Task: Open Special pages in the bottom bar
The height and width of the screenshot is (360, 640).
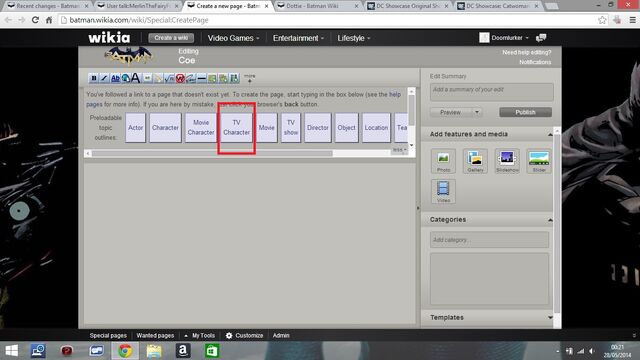Action: [108, 336]
